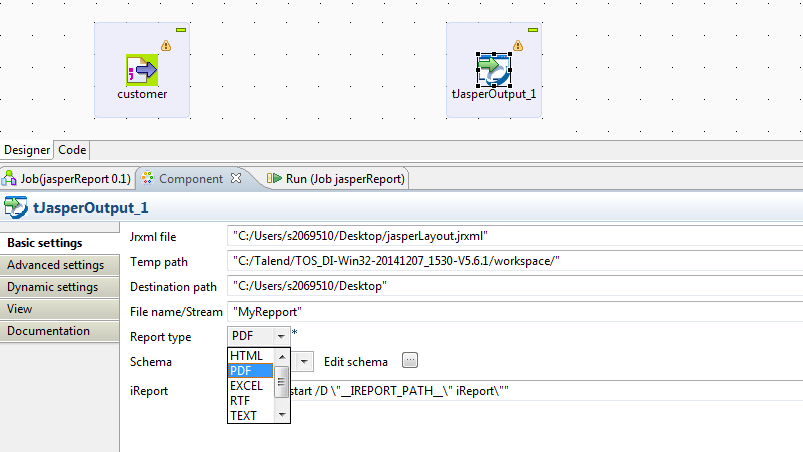
Task: Click tJasperOutput_1 header icon in Component view
Action: click(15, 207)
